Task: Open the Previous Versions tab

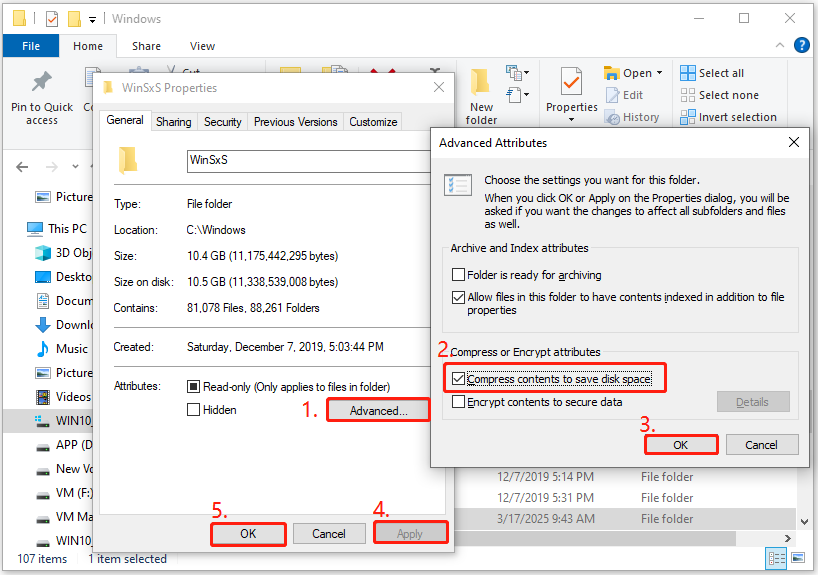Action: click(x=295, y=122)
